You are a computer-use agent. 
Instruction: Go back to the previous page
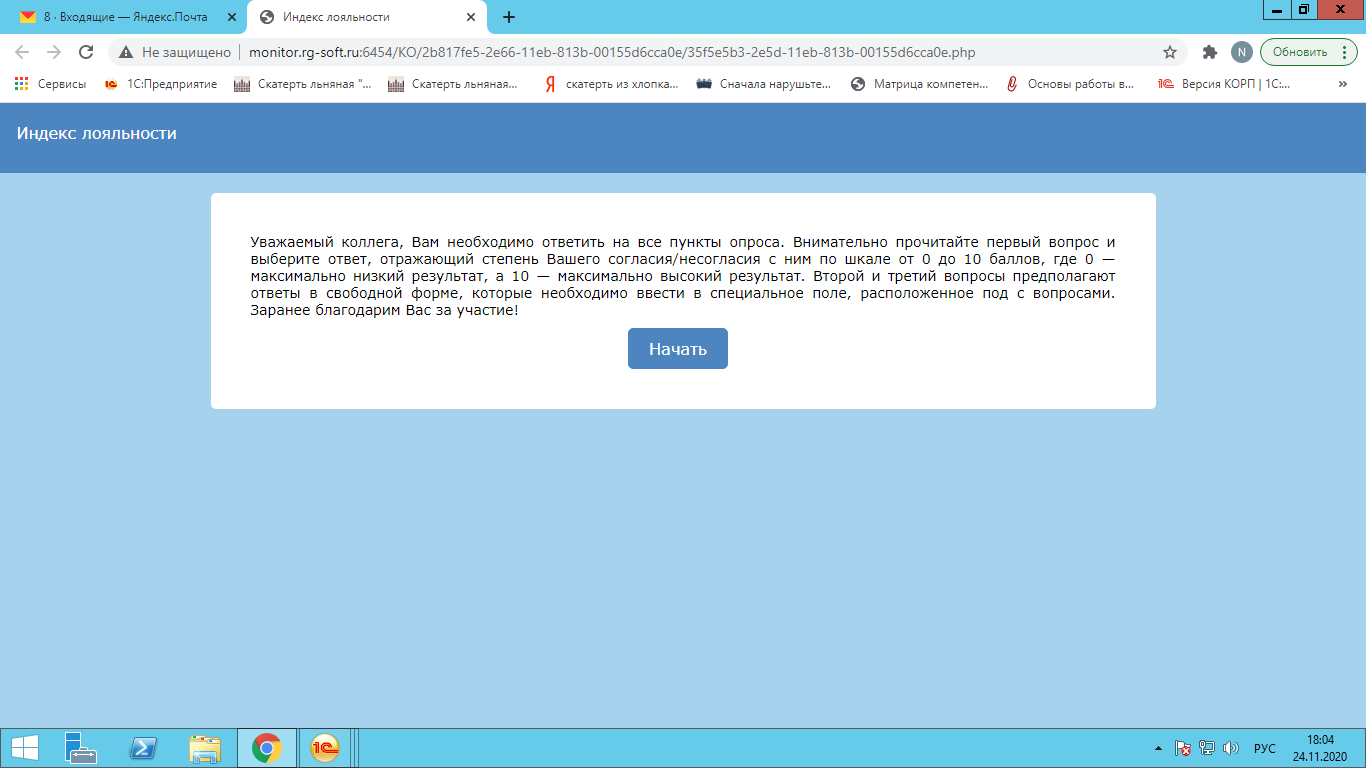point(23,52)
